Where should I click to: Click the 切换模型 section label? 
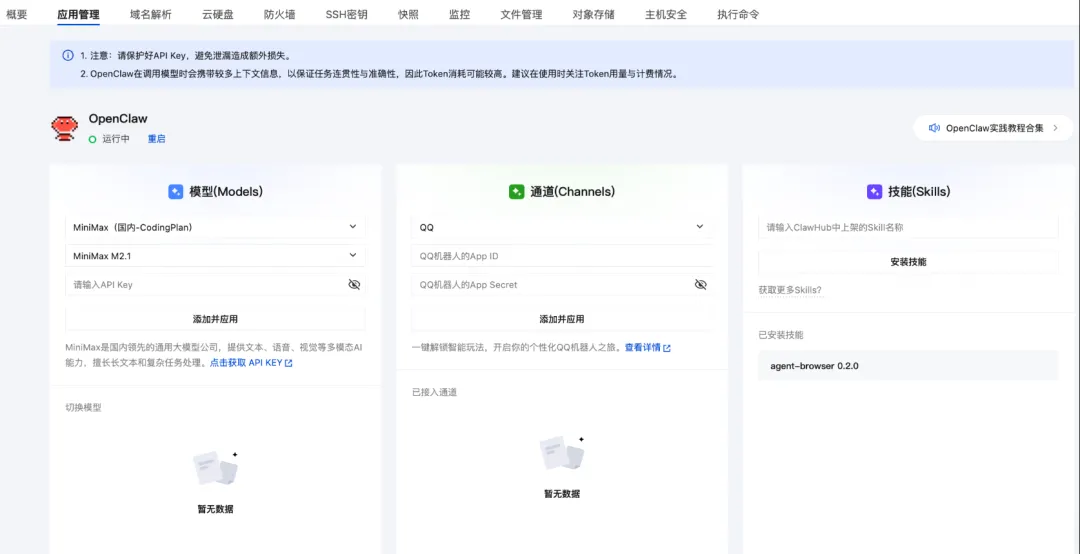pyautogui.click(x=83, y=407)
